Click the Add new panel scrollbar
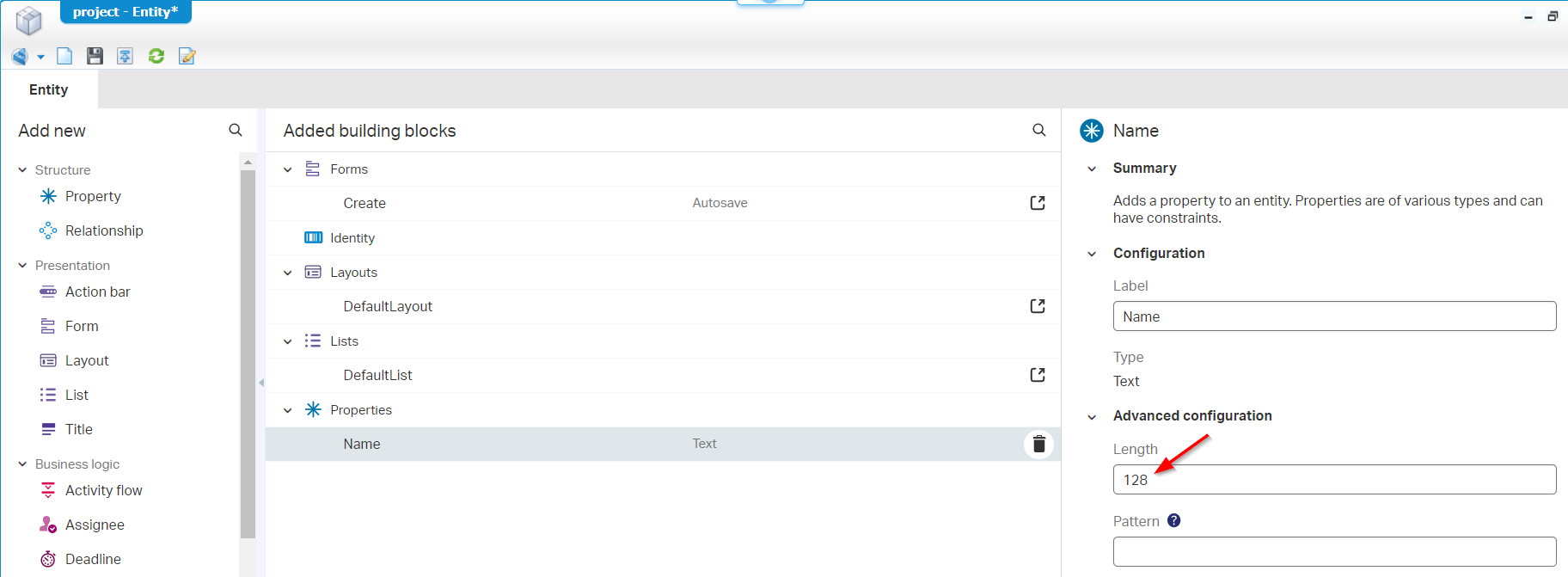 coord(248,353)
